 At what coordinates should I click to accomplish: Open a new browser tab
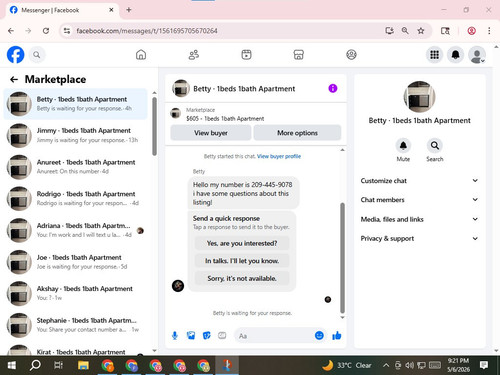tap(129, 10)
